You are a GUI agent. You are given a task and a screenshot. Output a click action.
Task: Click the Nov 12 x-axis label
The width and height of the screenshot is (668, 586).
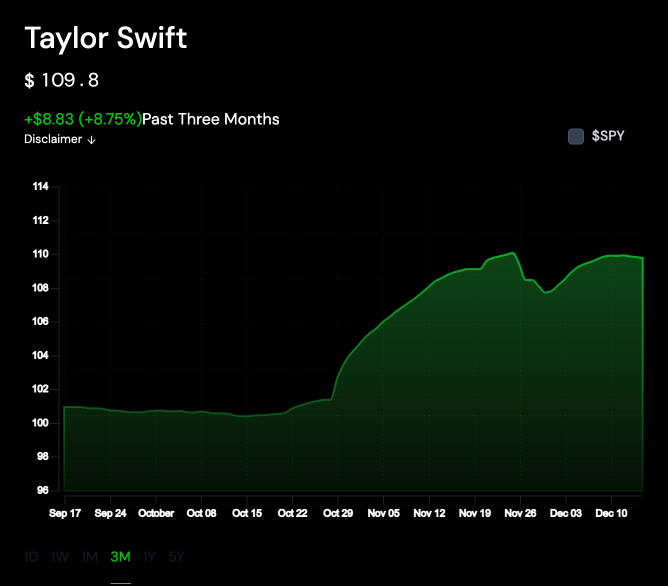[x=429, y=513]
